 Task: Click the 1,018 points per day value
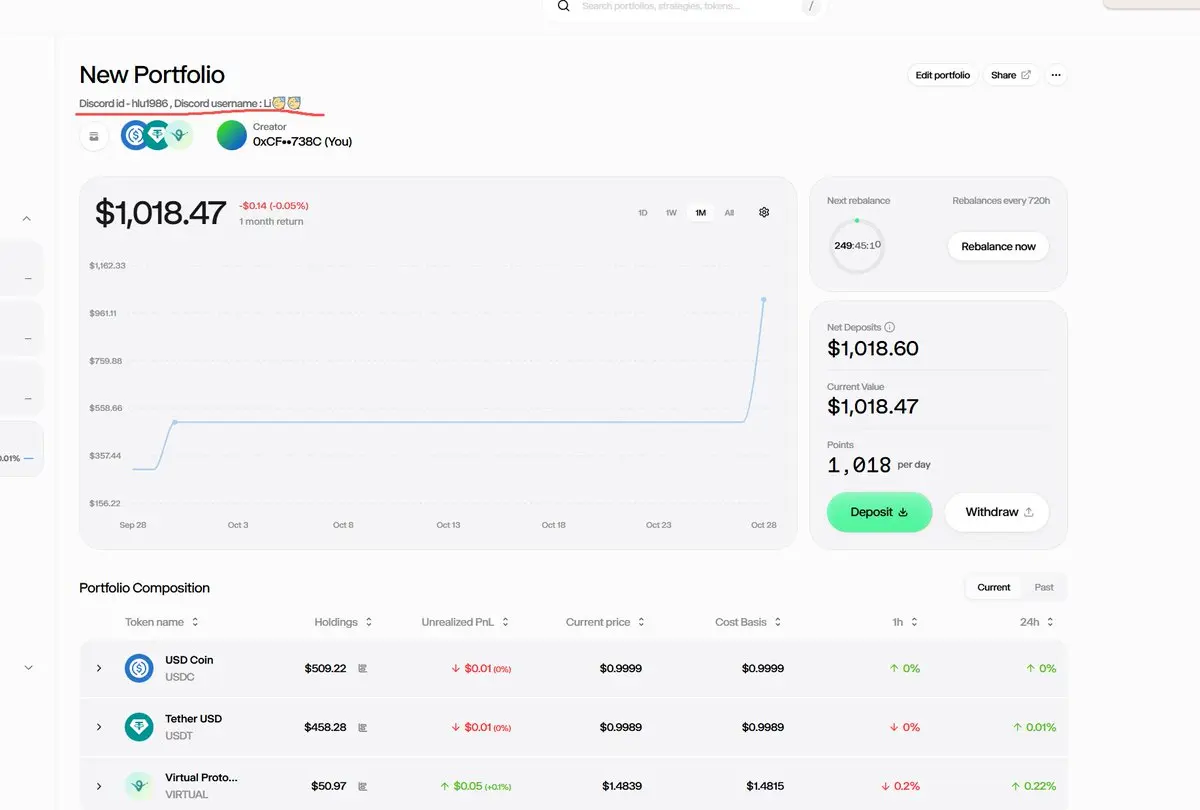click(859, 465)
